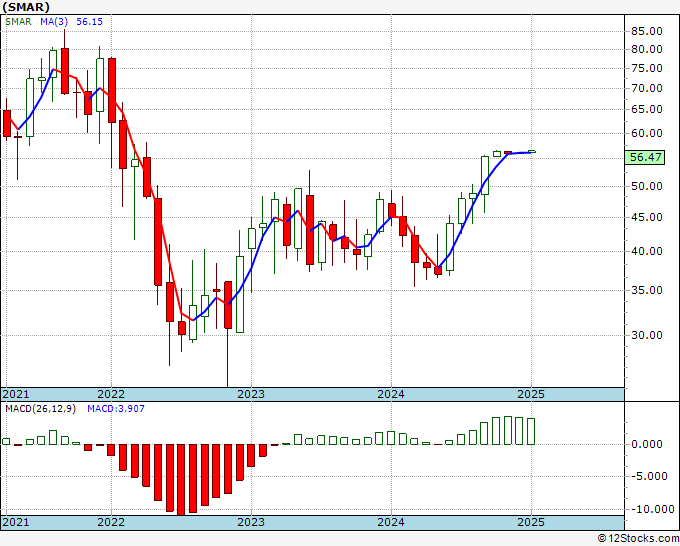680x546 pixels.
Task: Click the 56.15 moving average value
Action: [x=89, y=22]
